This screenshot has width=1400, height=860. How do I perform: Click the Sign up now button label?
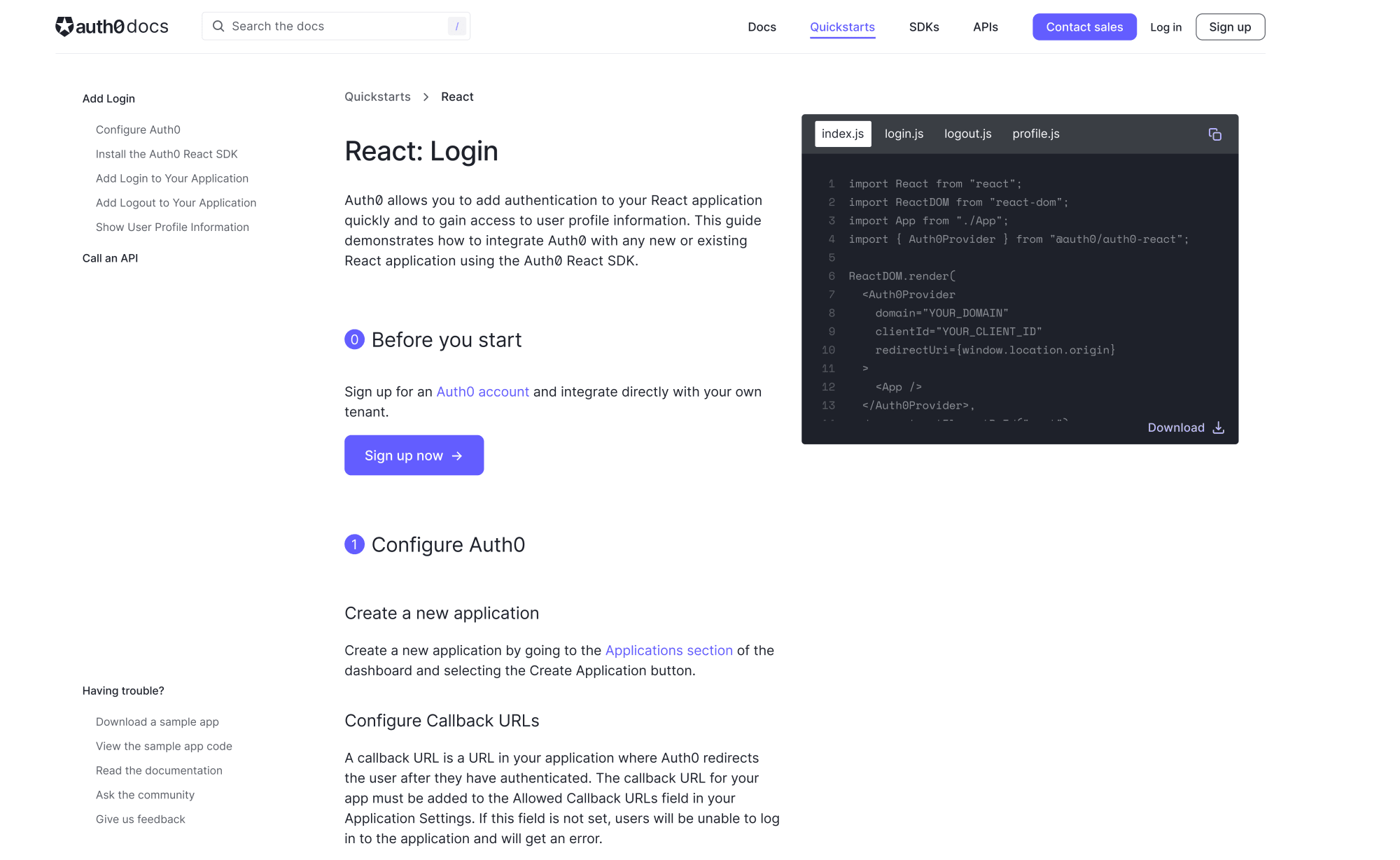tap(404, 456)
